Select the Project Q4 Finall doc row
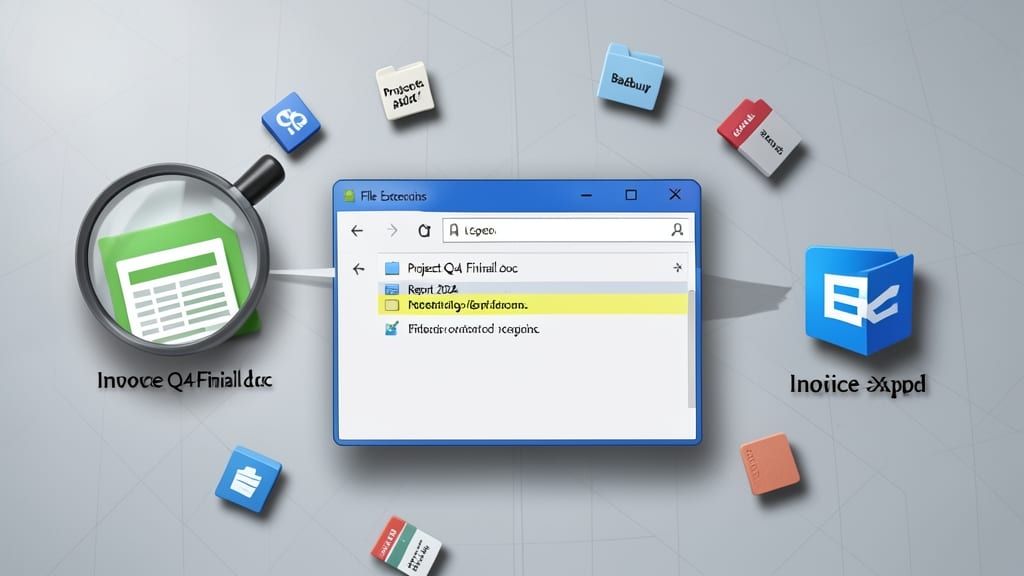This screenshot has height=576, width=1024. tap(532, 268)
